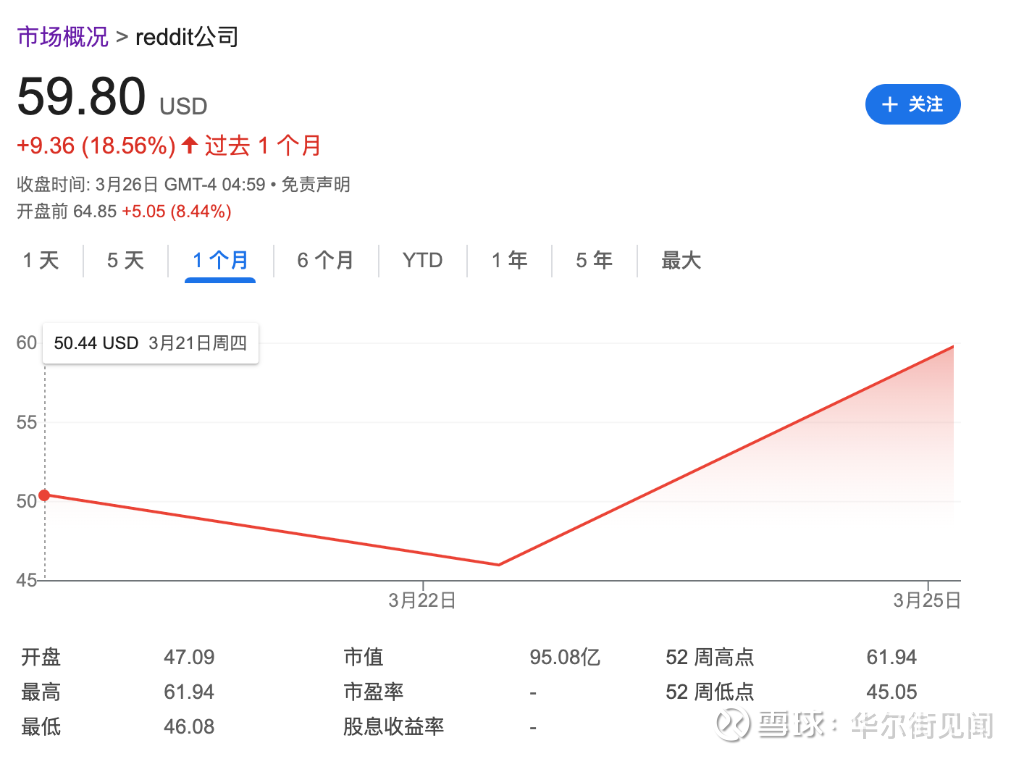Click the 55 y-axis label

(27, 422)
